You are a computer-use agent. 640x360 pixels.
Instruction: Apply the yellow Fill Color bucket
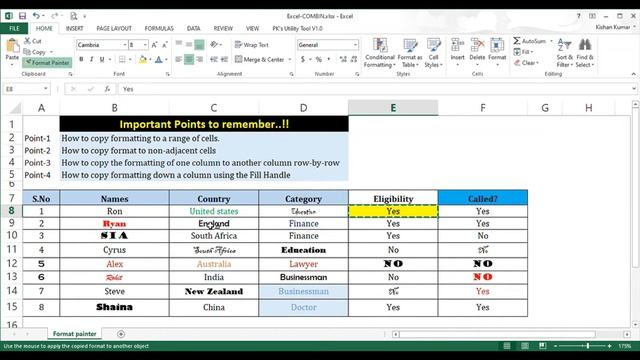(x=142, y=60)
